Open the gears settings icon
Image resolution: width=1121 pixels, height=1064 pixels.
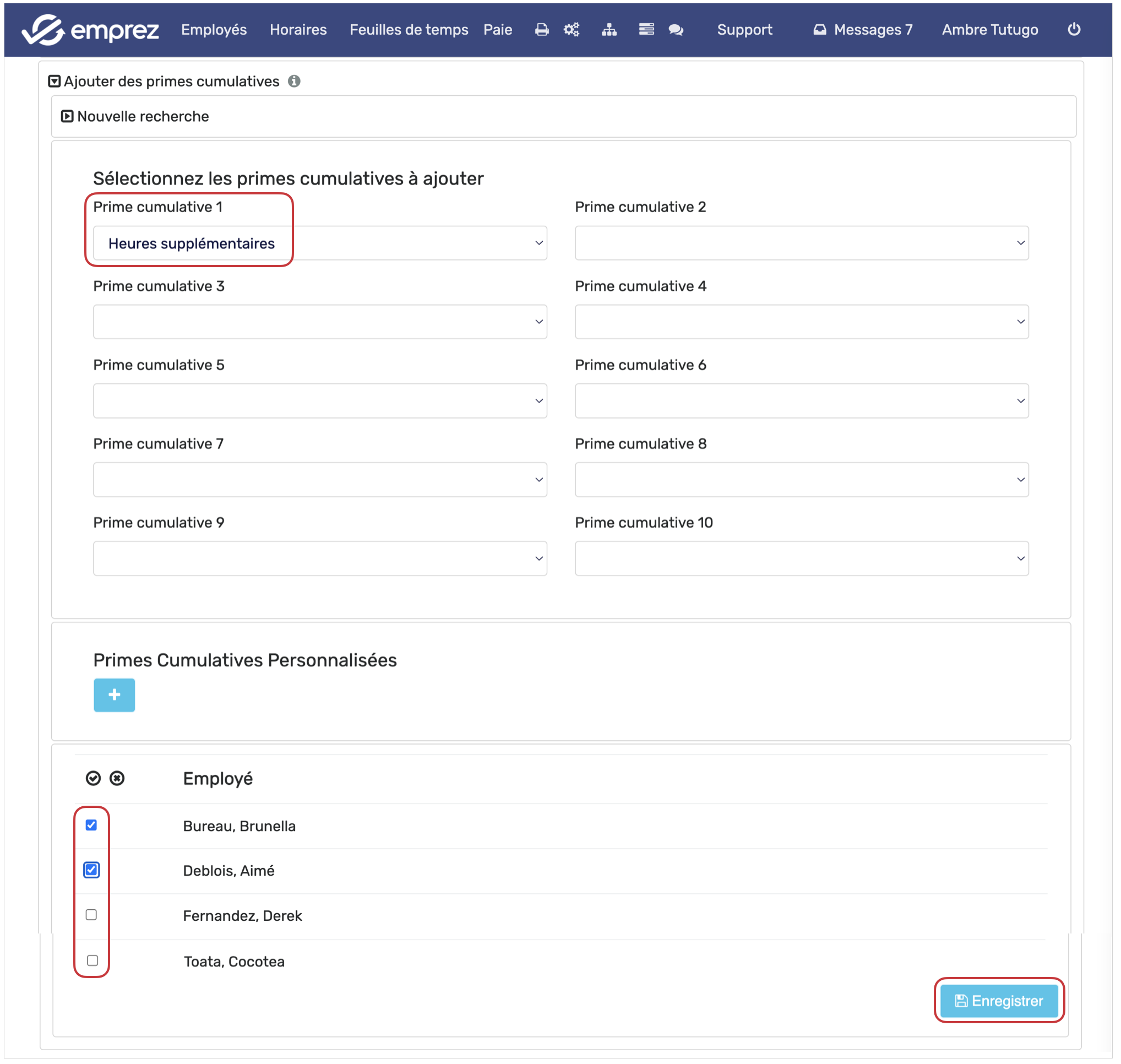click(572, 30)
